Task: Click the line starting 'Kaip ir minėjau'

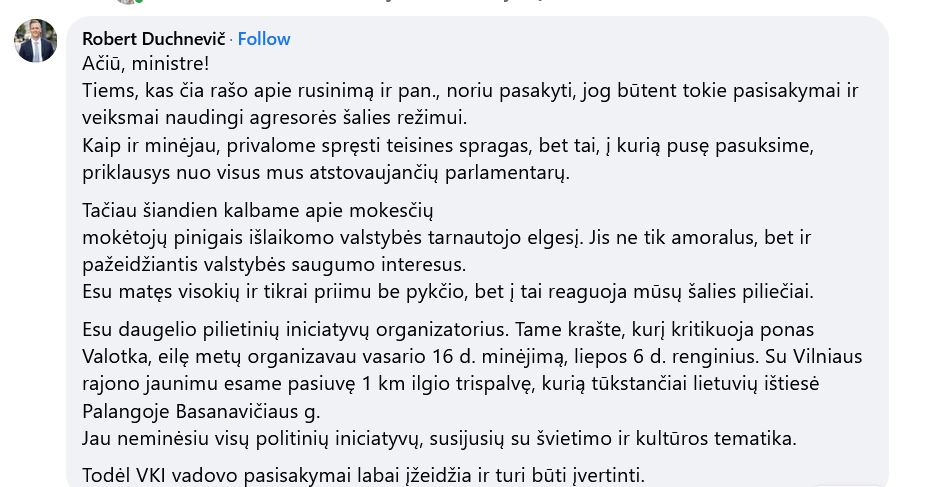Action: (448, 146)
